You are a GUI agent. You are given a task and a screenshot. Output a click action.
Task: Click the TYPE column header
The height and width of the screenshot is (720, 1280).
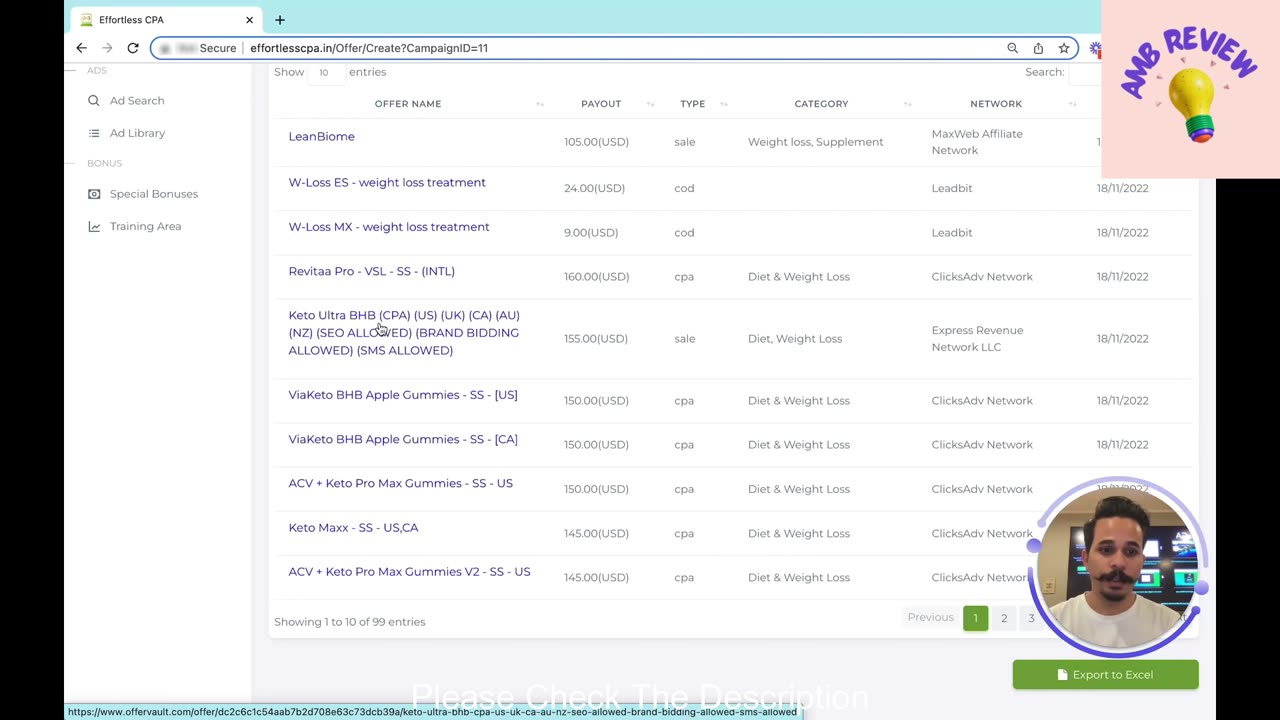click(x=692, y=104)
